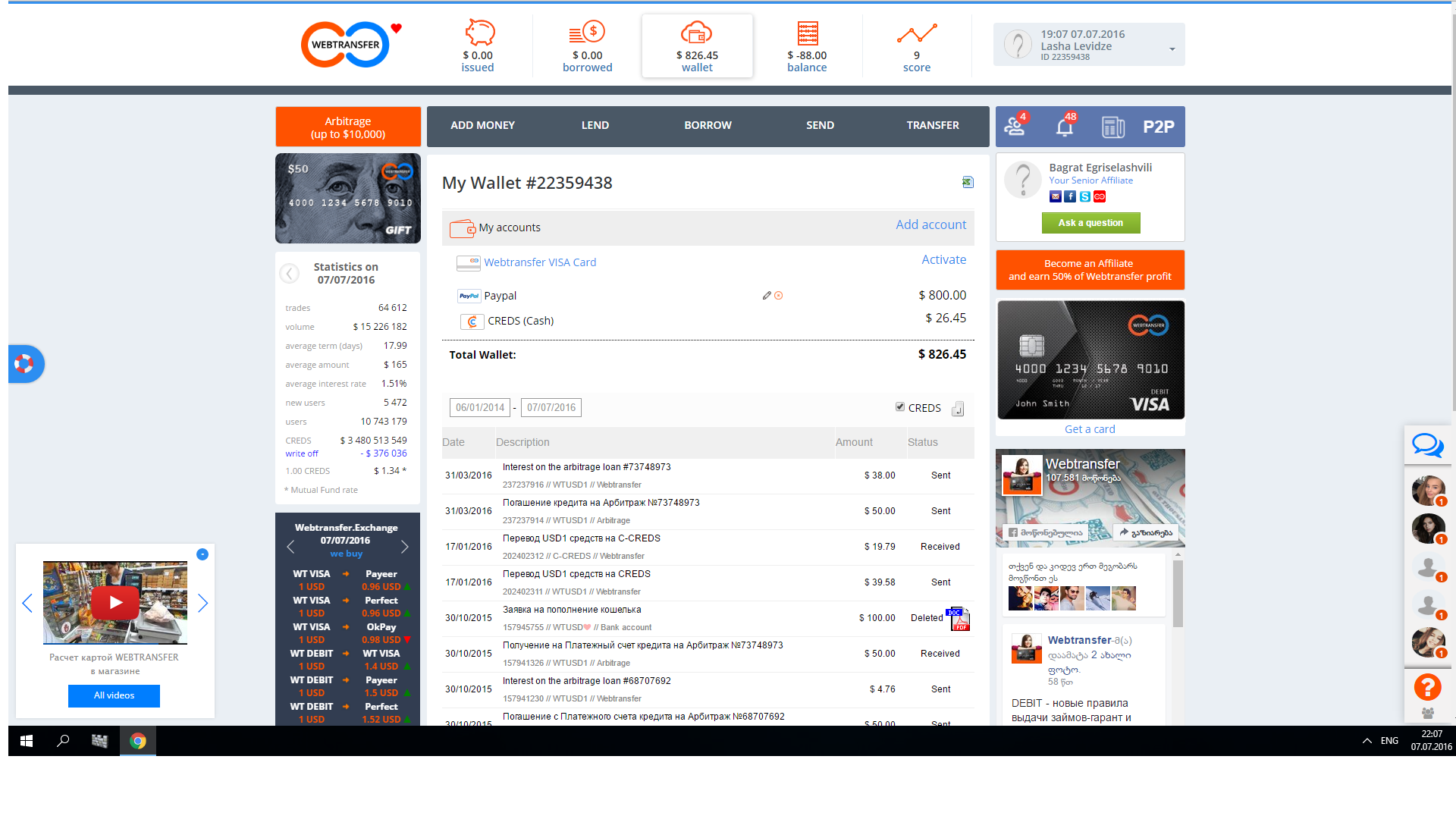1456x819 pixels.
Task: Click the start date field 06/01/2014
Action: pos(480,408)
